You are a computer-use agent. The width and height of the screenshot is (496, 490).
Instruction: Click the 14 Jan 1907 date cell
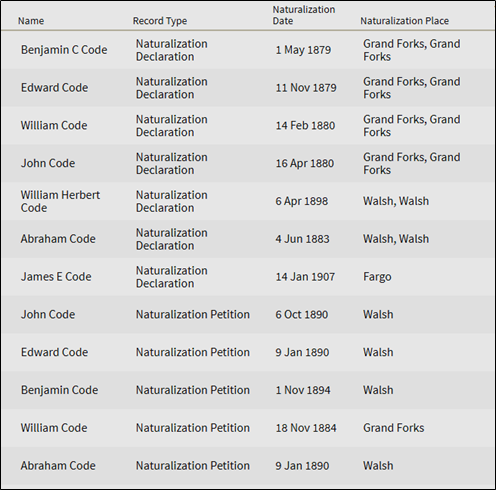[x=305, y=277]
